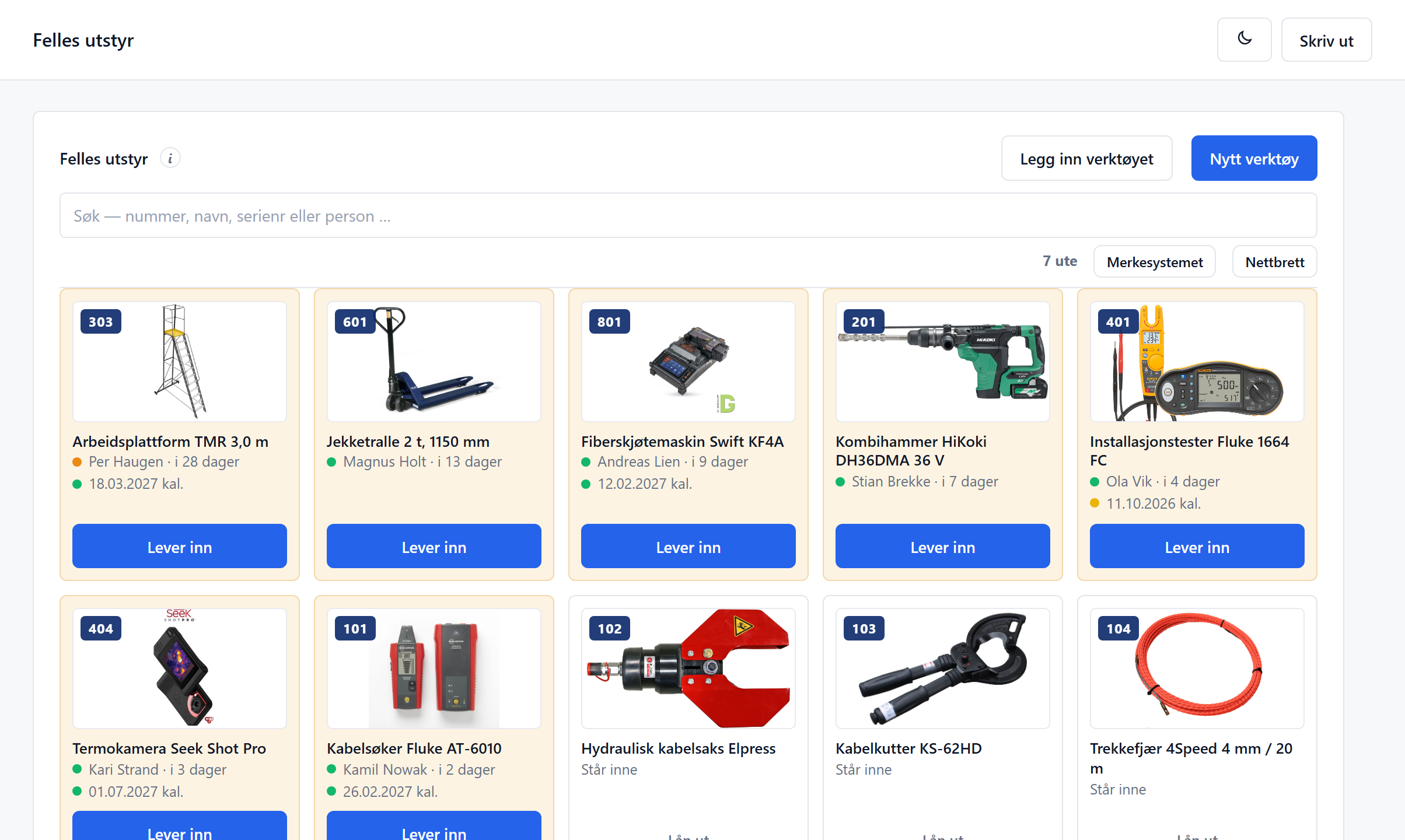The width and height of the screenshot is (1405, 840).
Task: Select title Arbeidsplattform TMR 3,0 m
Action: pos(170,442)
